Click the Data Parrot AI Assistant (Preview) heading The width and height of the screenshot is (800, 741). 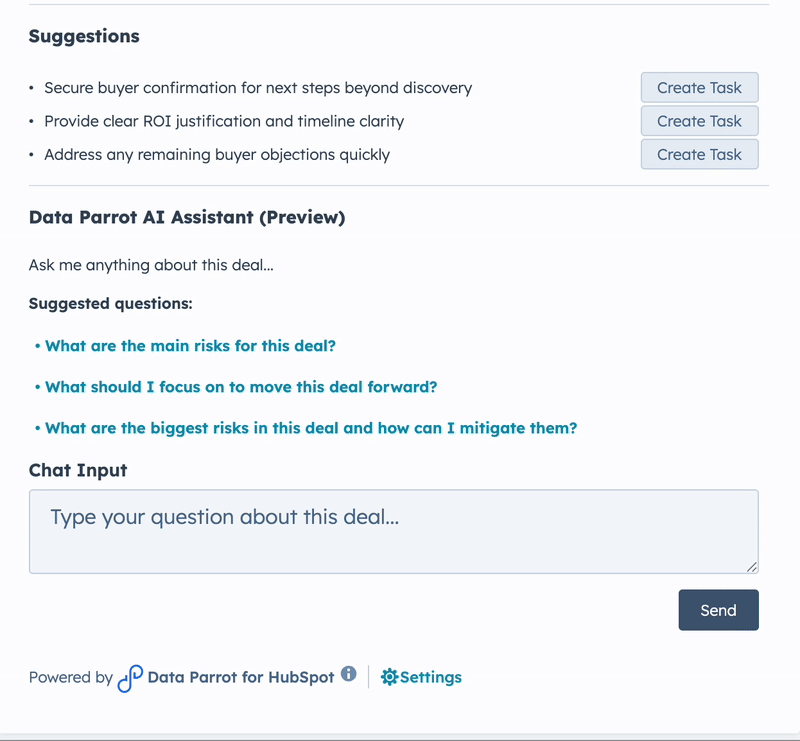click(187, 217)
